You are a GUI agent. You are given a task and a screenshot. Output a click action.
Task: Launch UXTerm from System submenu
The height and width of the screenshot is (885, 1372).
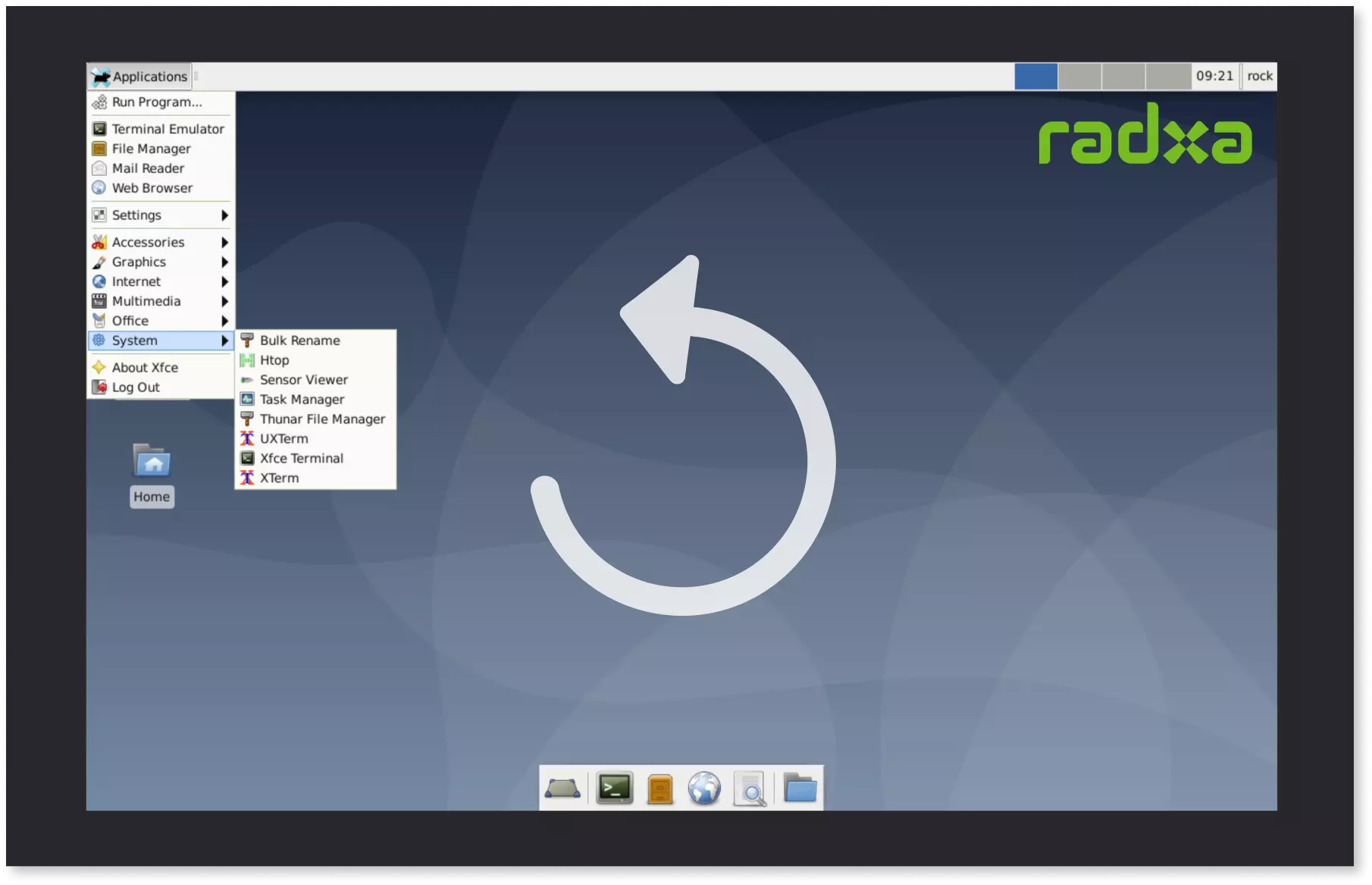coord(315,440)
